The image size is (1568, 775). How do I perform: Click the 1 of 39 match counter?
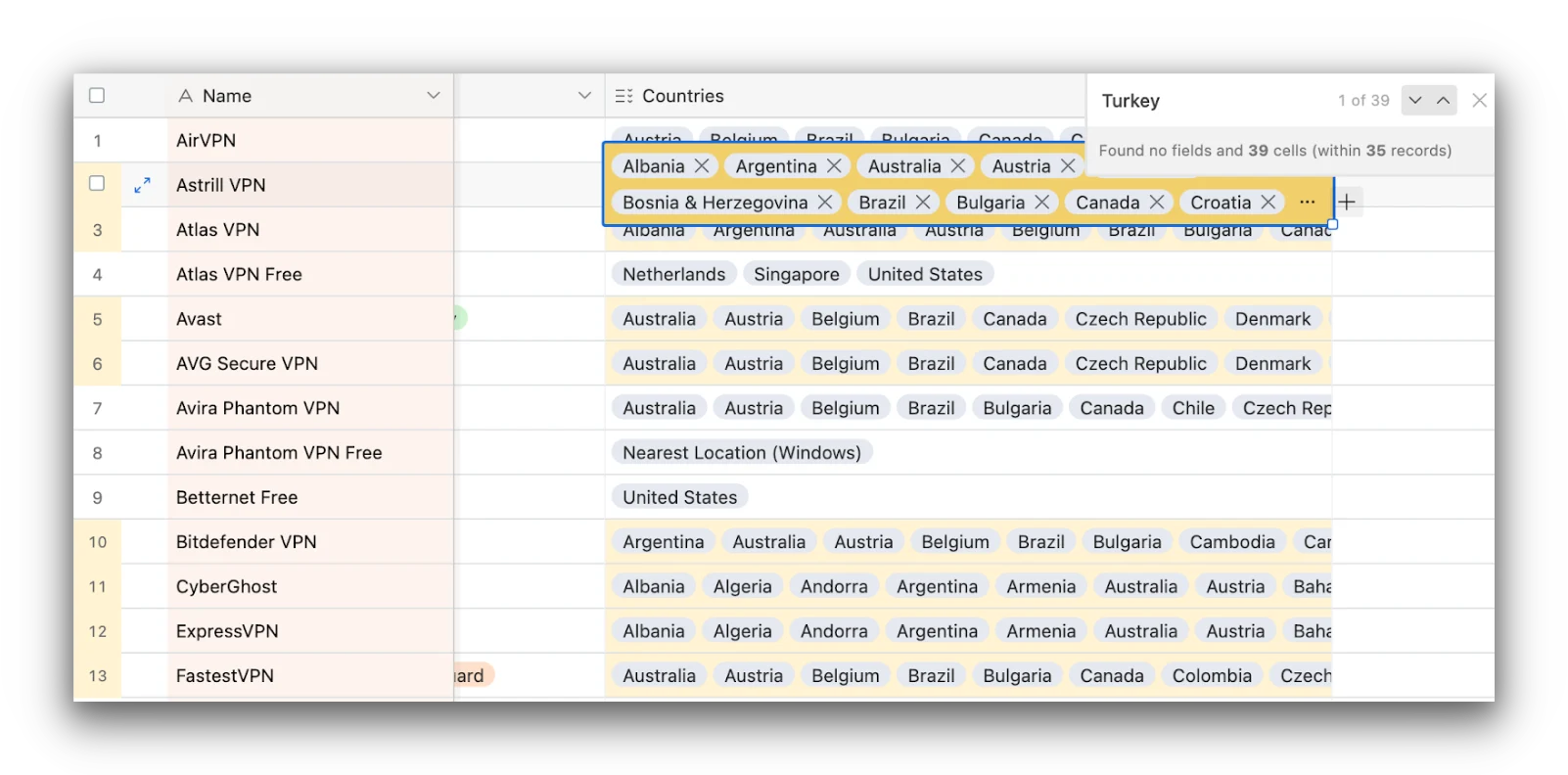click(1363, 101)
